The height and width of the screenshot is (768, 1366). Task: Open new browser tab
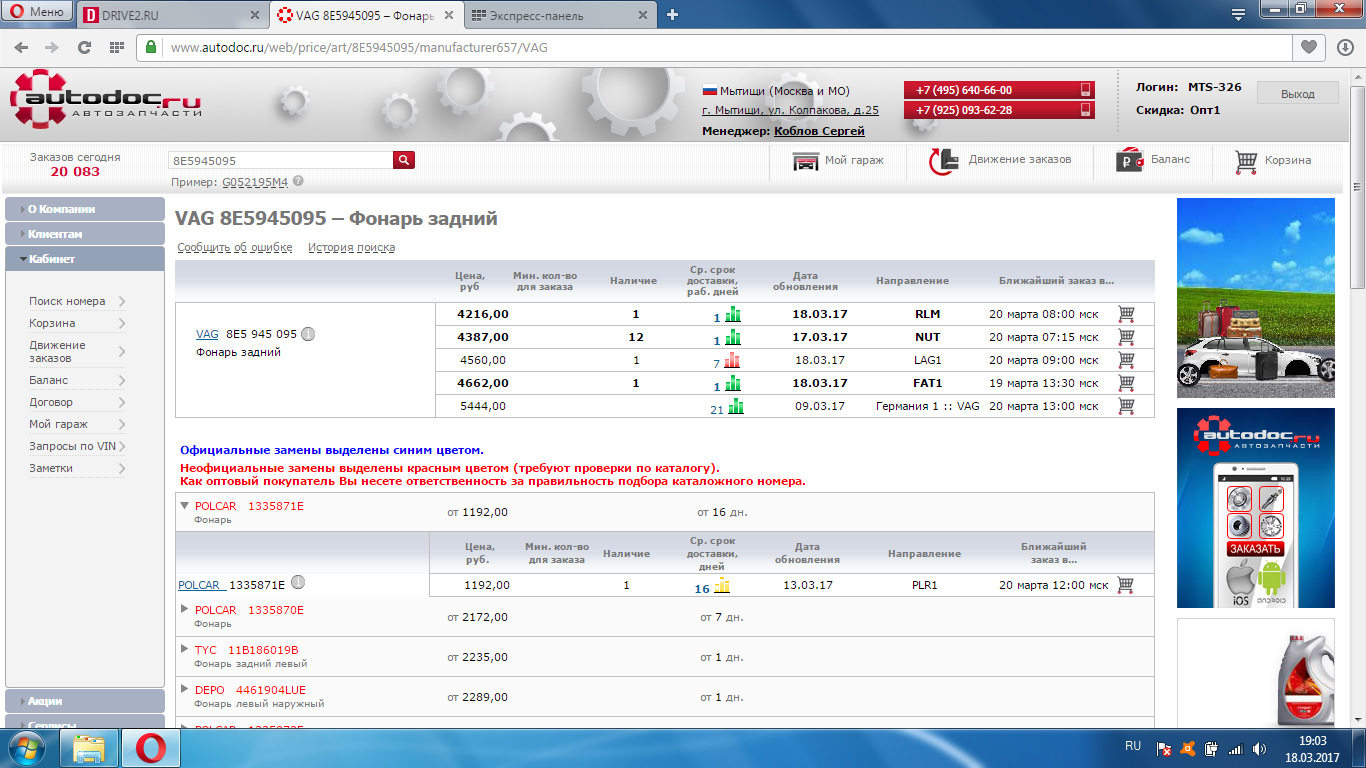point(672,15)
